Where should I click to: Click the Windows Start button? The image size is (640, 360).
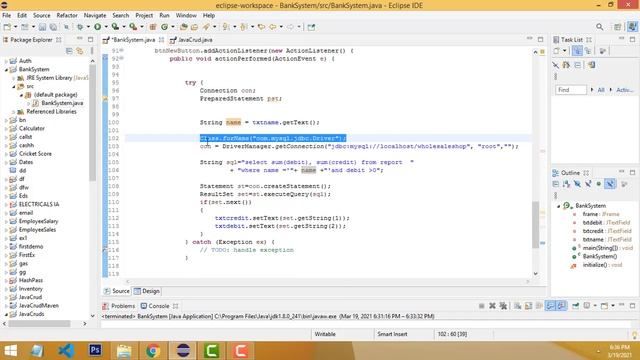point(10,350)
